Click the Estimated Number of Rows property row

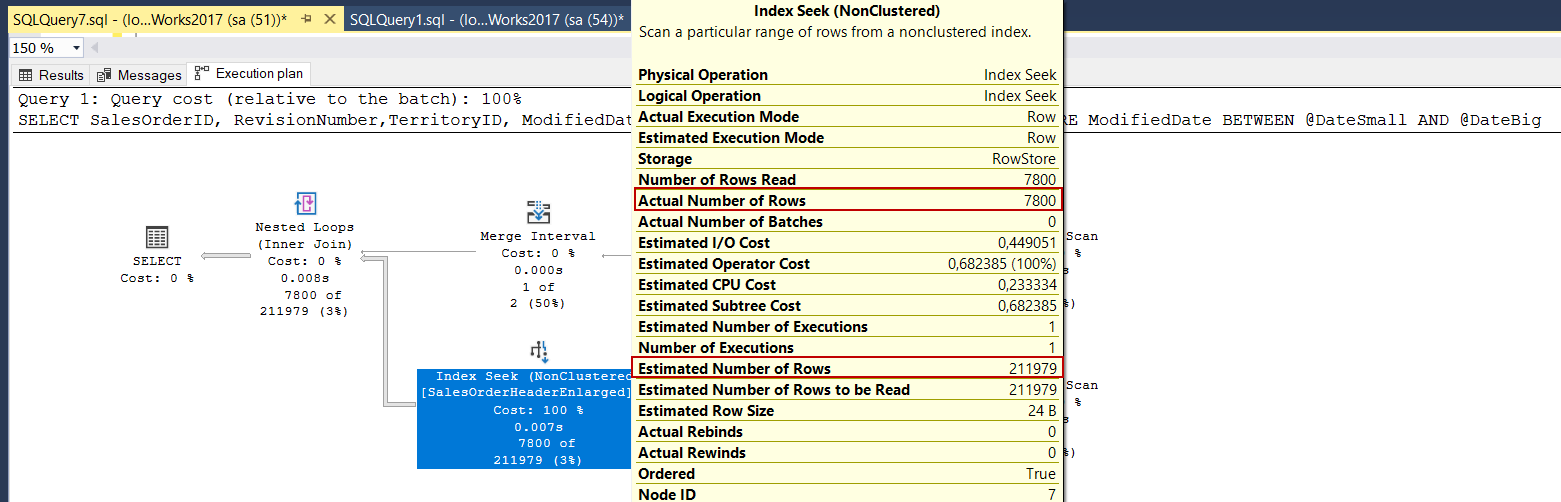click(847, 369)
